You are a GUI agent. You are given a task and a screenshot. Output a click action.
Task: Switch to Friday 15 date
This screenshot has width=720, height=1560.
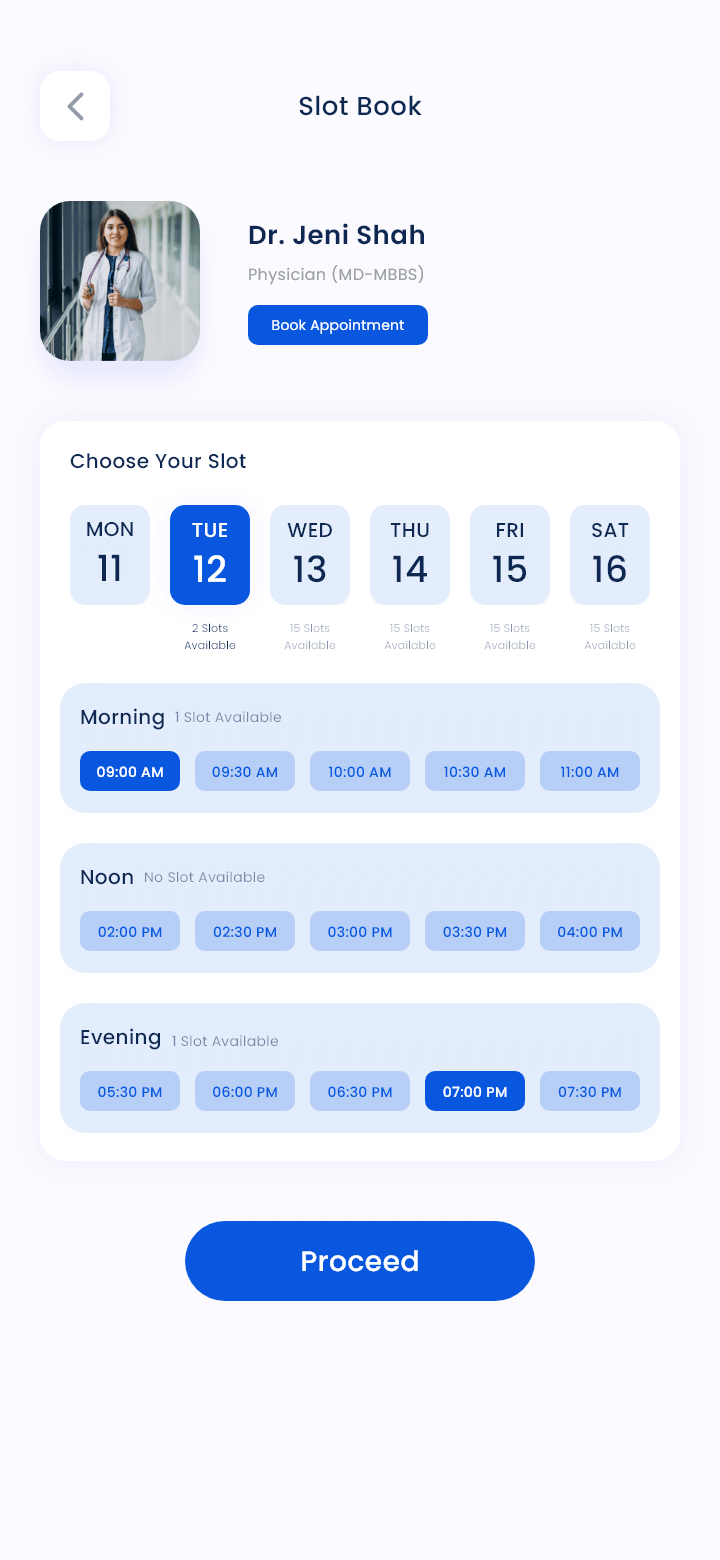(x=510, y=555)
